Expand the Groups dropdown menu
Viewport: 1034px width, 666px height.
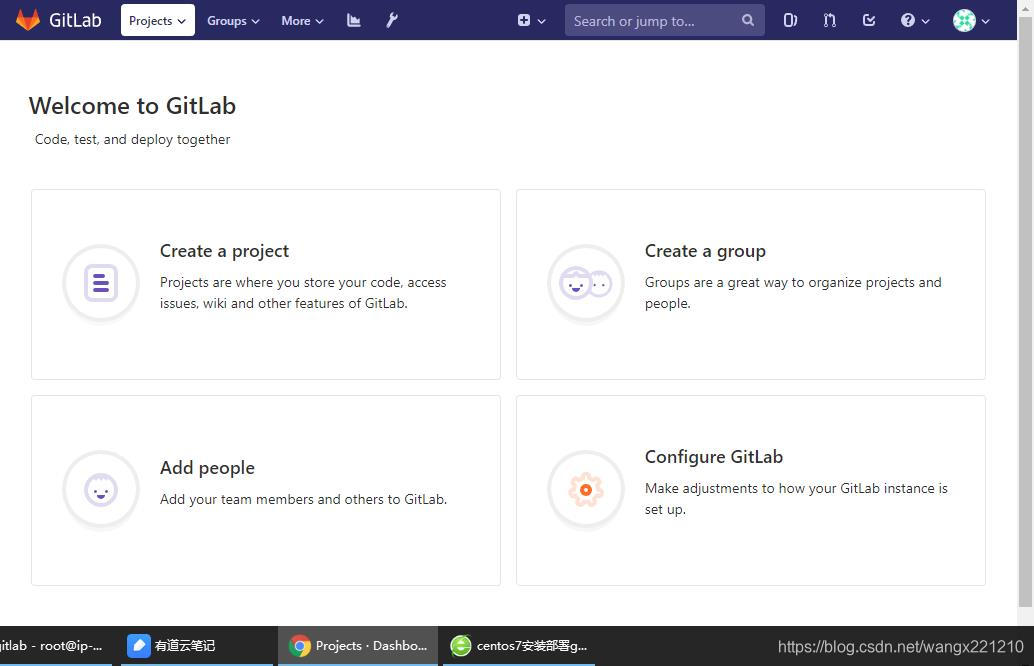click(233, 20)
